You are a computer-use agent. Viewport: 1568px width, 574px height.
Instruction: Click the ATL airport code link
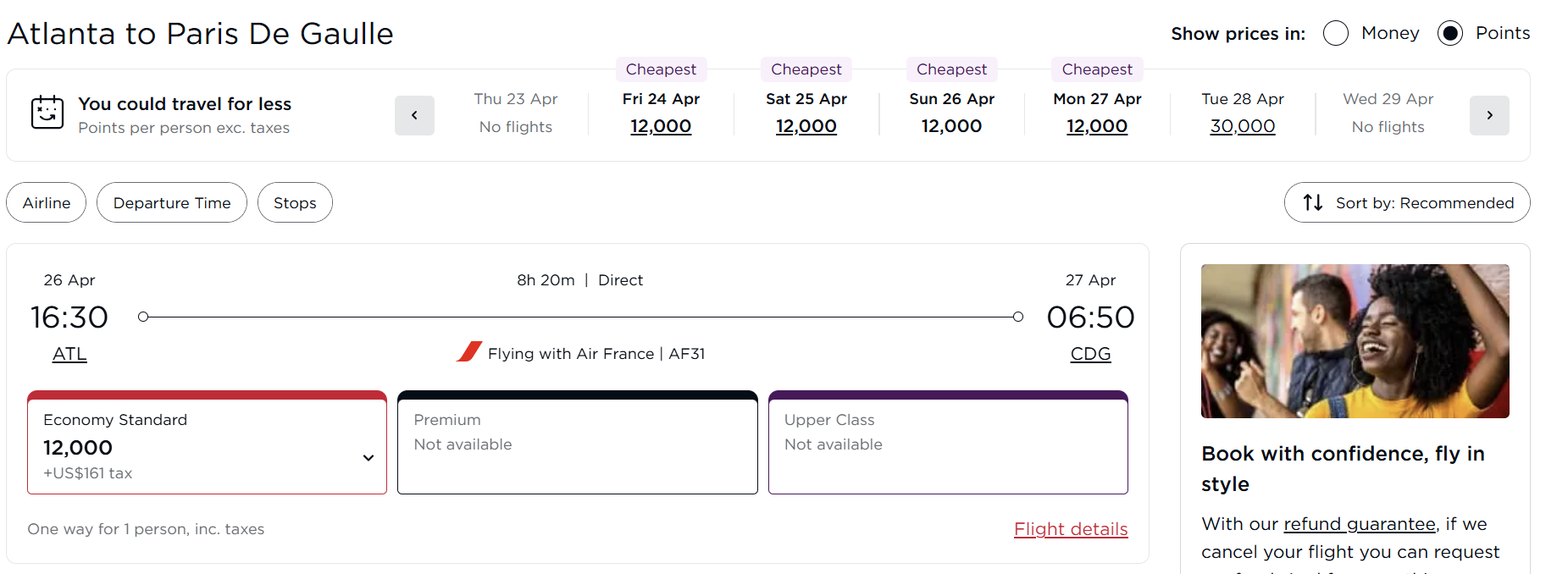[x=69, y=354]
